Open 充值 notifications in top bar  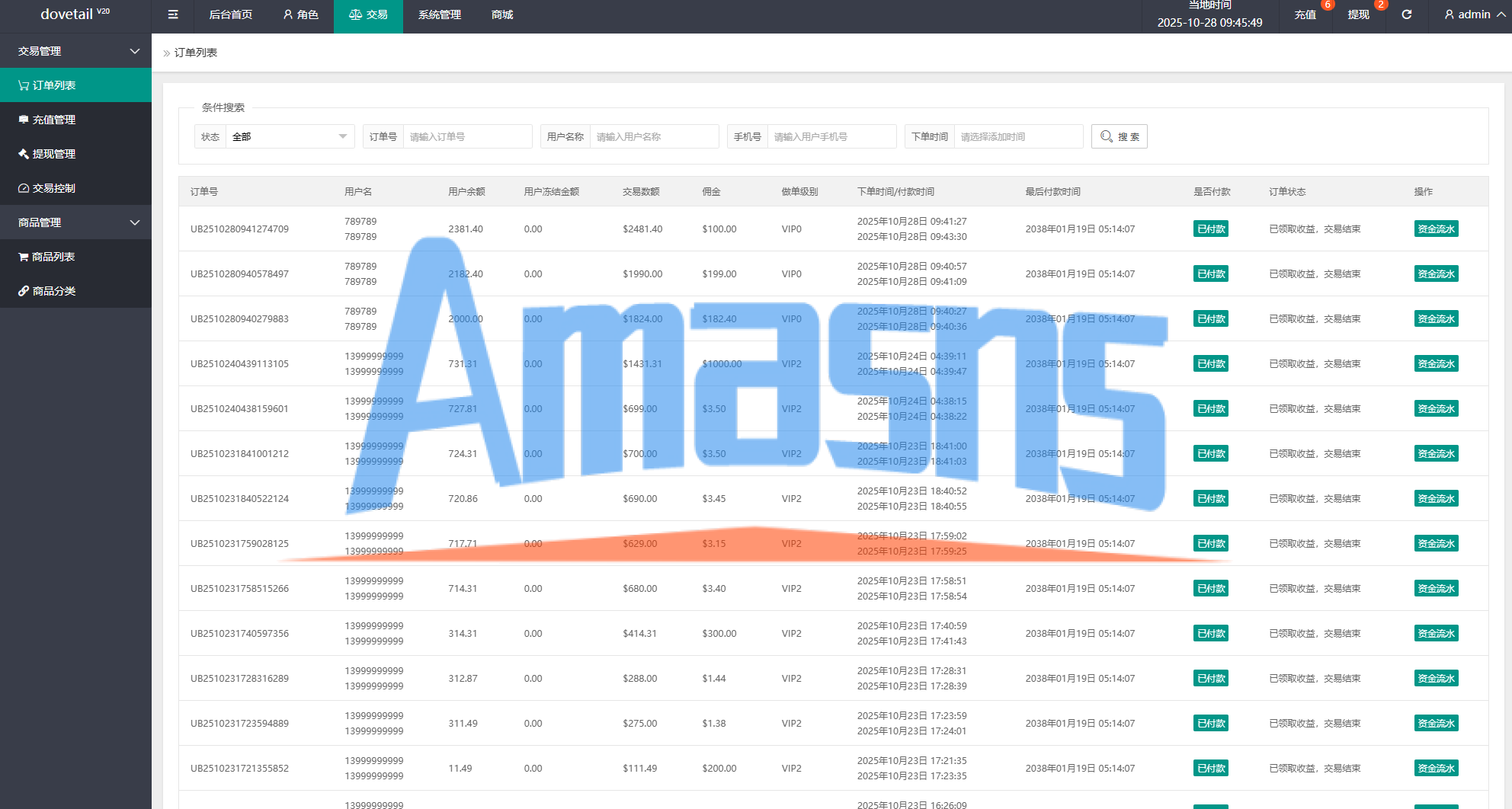(x=1305, y=14)
